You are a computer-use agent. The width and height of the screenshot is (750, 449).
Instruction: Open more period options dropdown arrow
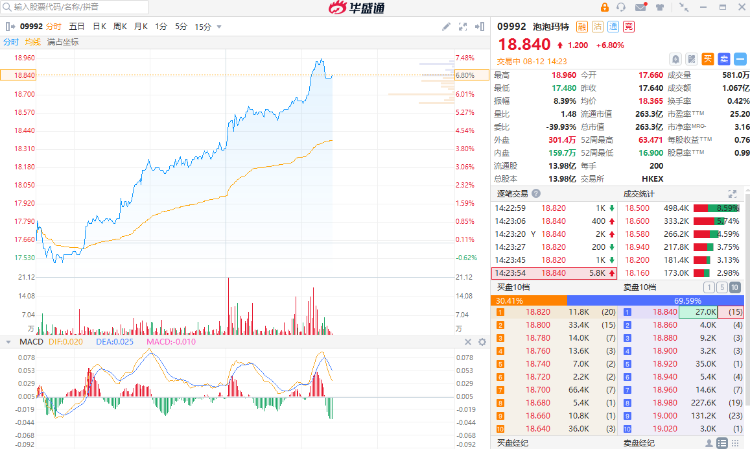pyautogui.click(x=219, y=27)
